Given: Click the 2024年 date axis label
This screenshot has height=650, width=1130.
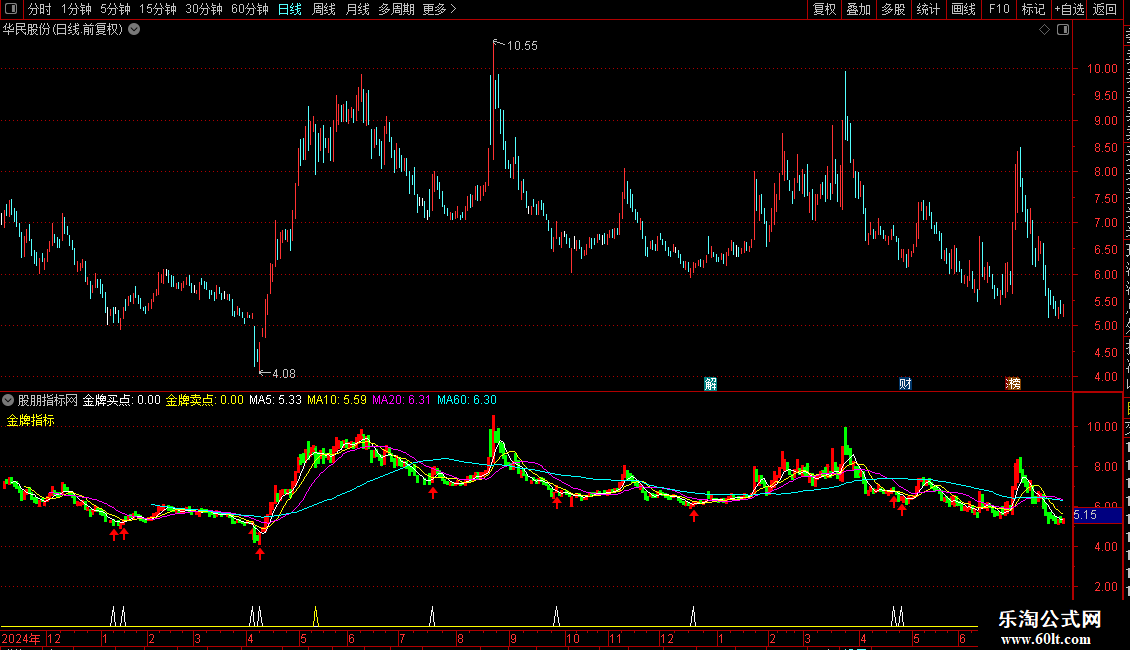Looking at the screenshot, I should pos(21,638).
